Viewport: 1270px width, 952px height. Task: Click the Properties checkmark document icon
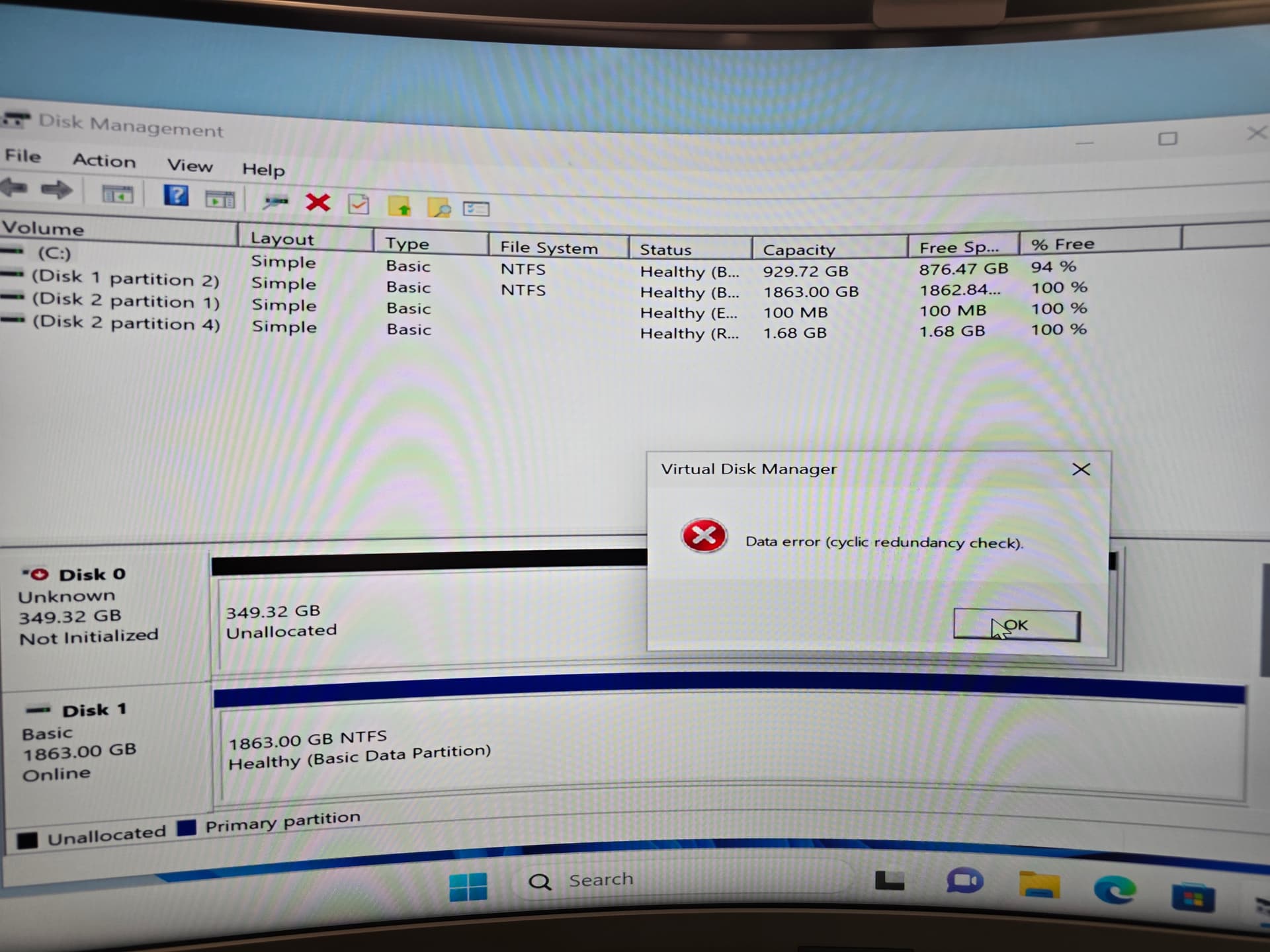tap(359, 204)
